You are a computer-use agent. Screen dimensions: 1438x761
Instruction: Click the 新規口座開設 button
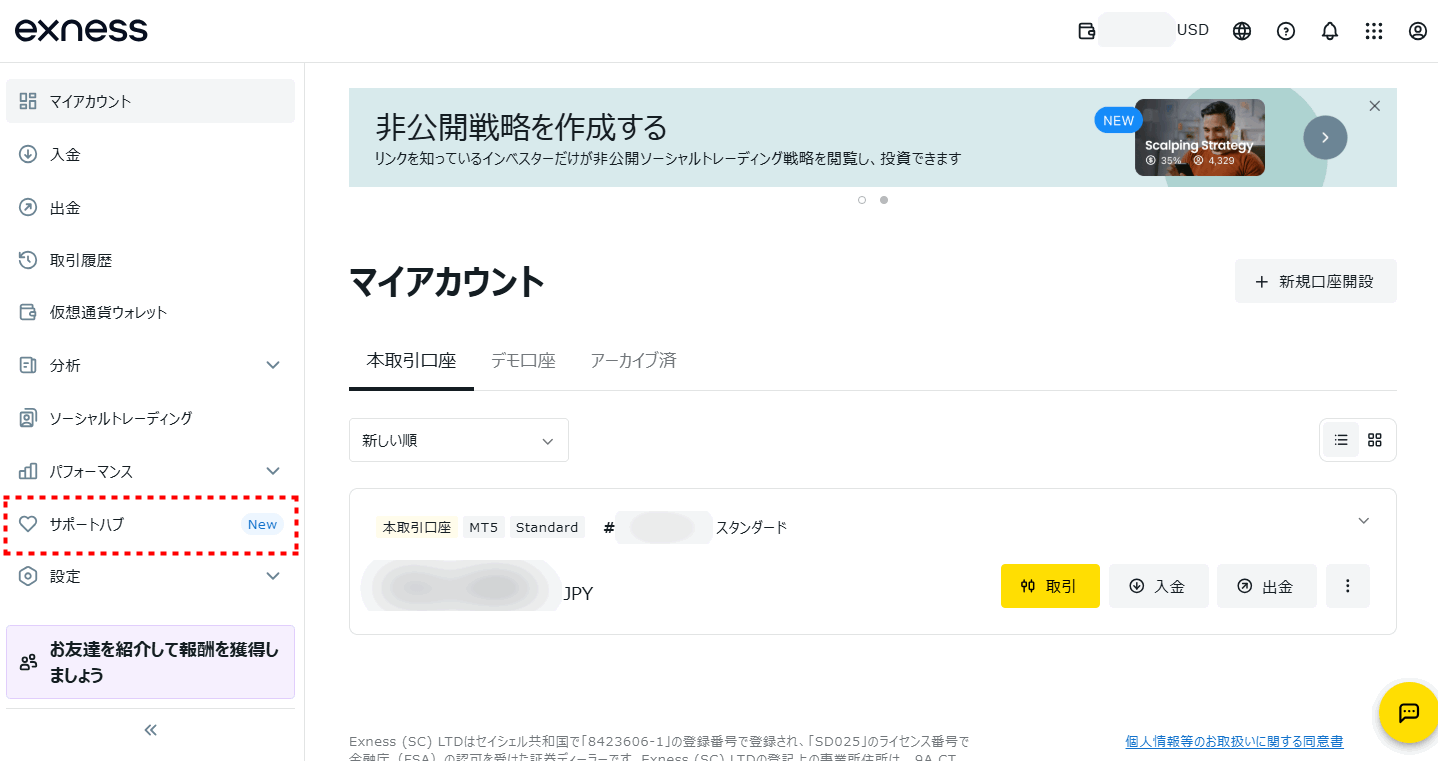pos(1315,281)
